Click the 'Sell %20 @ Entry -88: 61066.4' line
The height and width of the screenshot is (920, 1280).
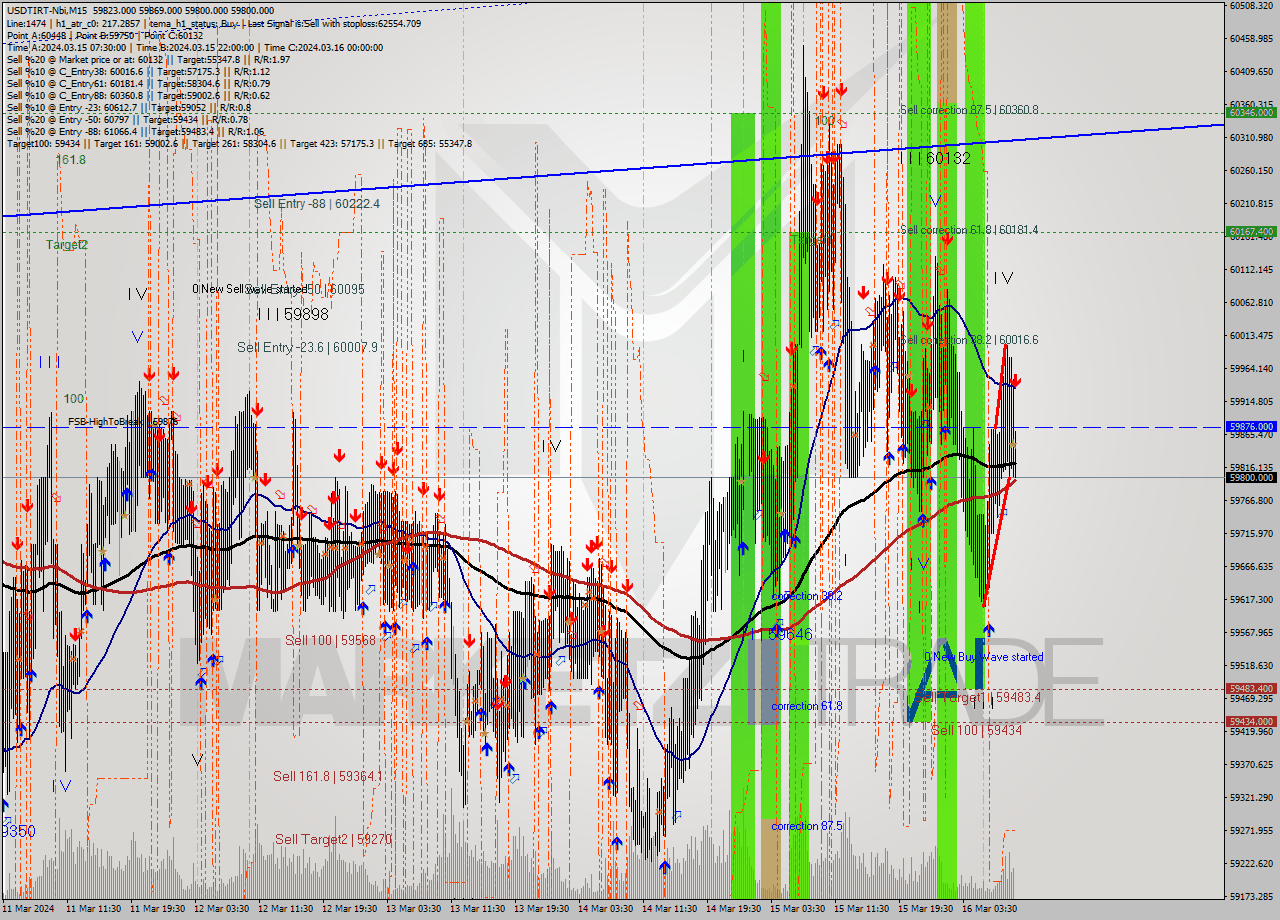tap(135, 132)
